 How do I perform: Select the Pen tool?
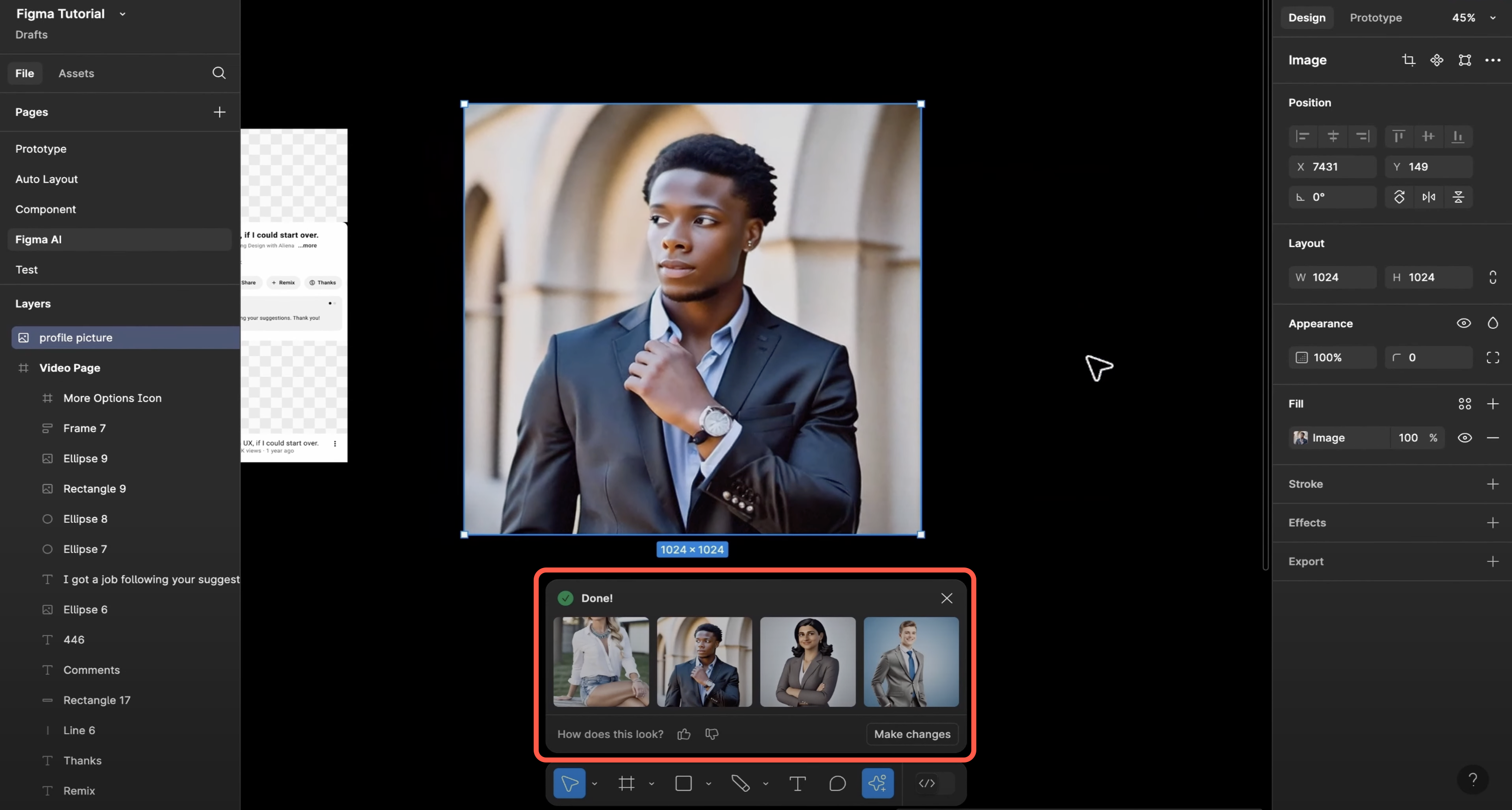tap(740, 783)
